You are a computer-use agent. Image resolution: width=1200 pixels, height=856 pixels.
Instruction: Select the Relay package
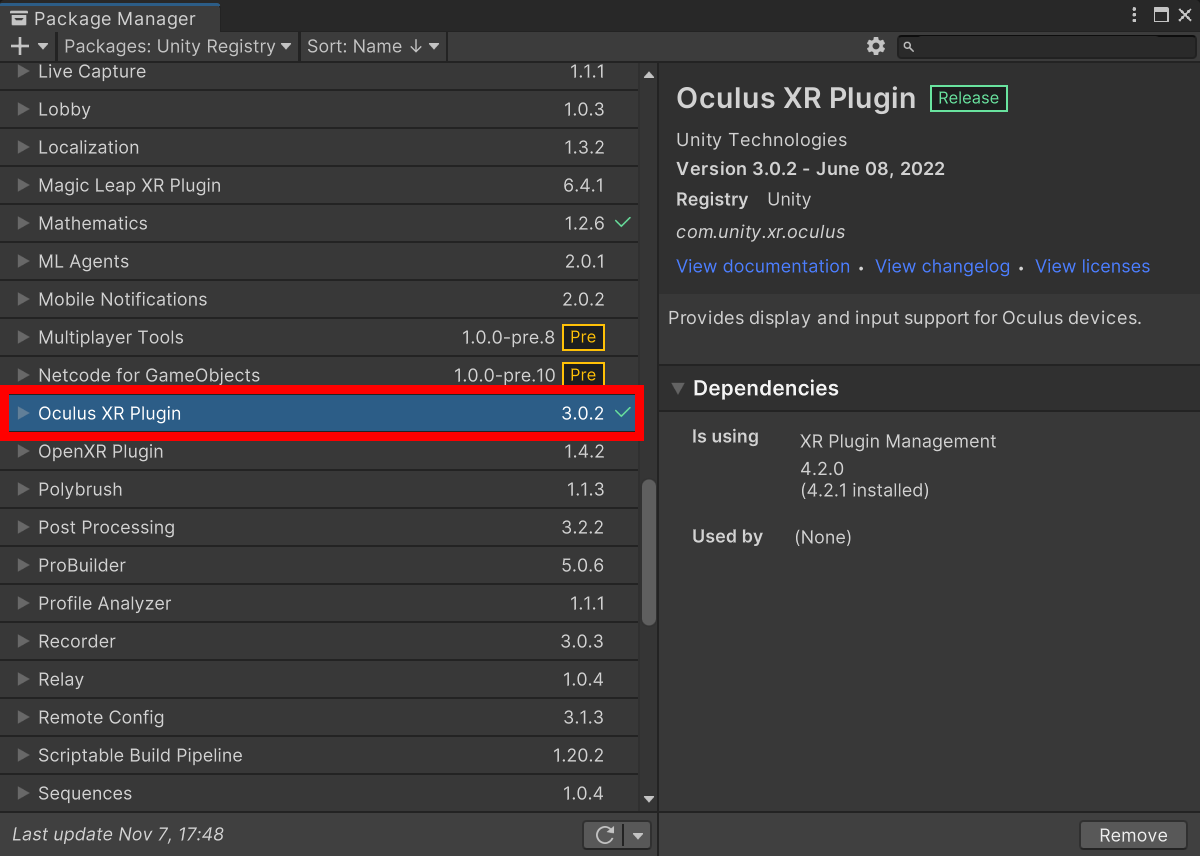pos(319,679)
